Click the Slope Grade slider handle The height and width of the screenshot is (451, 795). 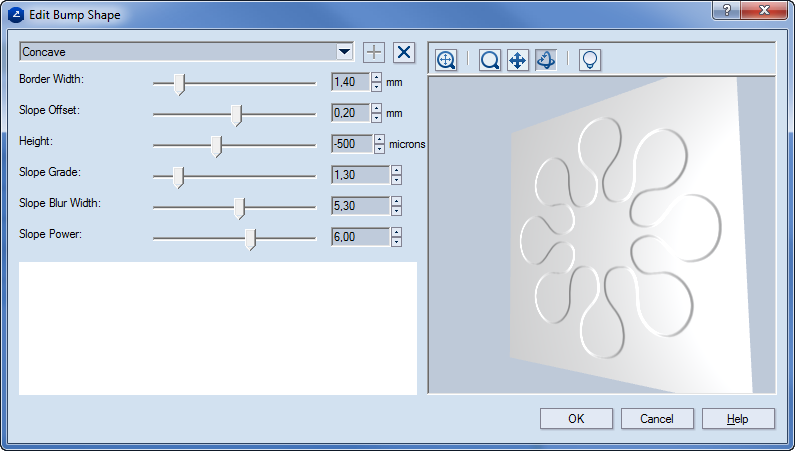[178, 177]
